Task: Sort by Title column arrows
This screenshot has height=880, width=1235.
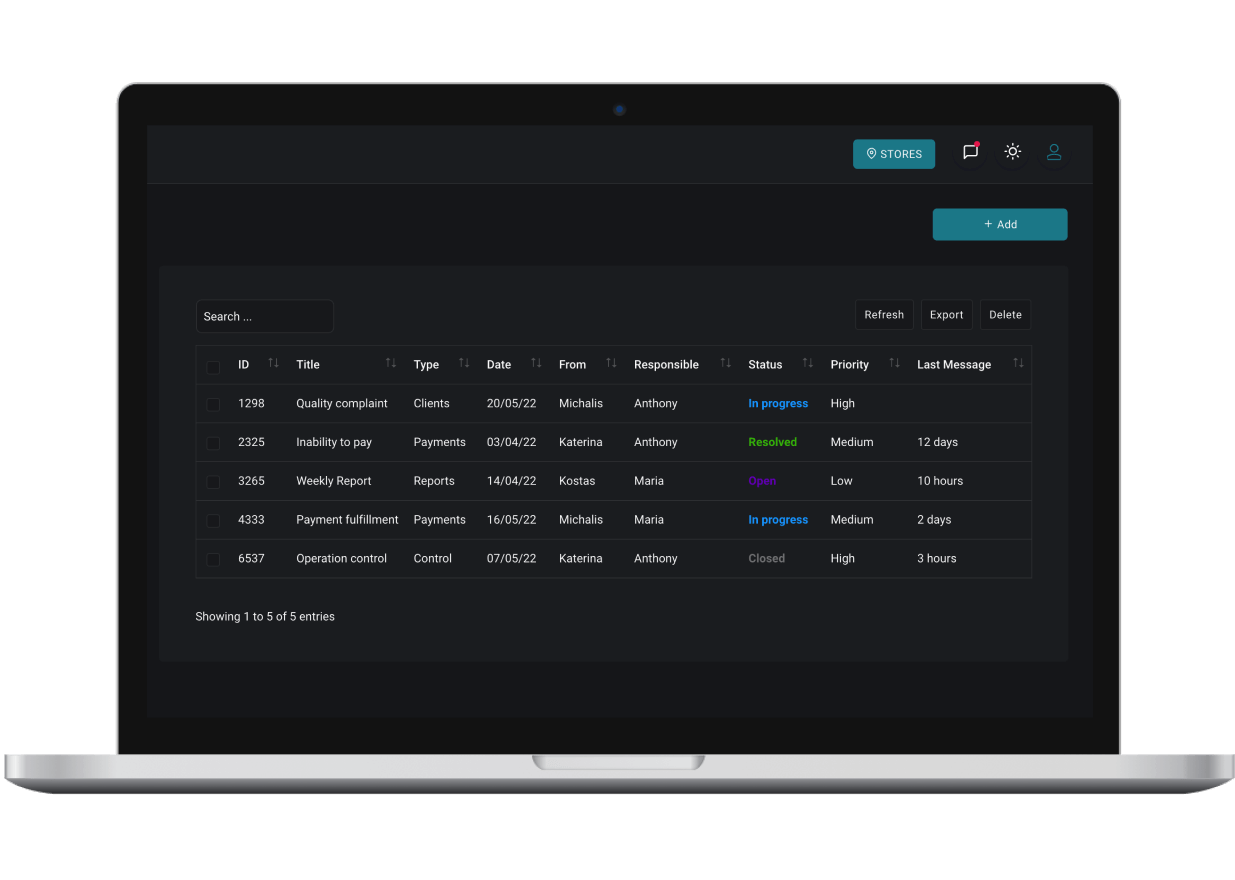Action: coord(391,363)
